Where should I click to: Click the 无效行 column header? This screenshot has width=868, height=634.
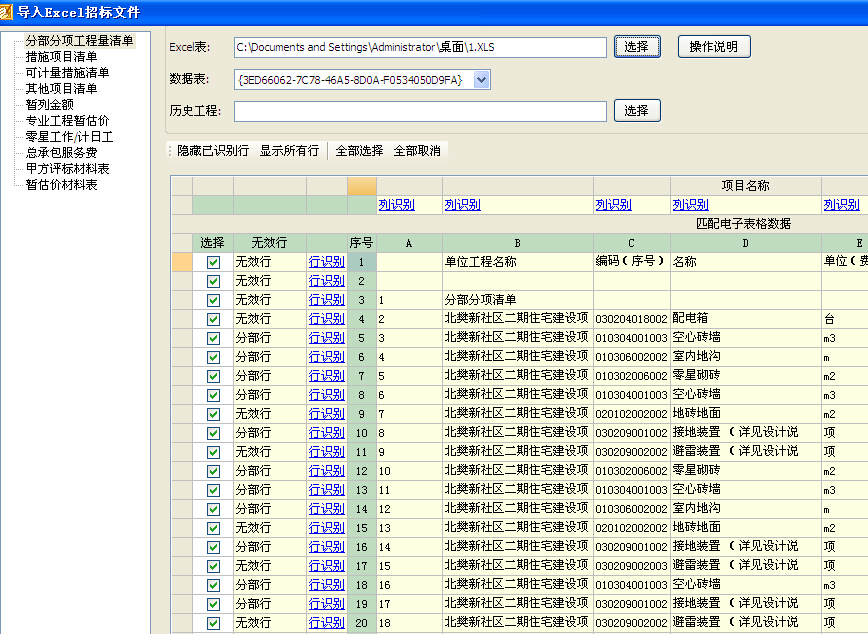click(270, 243)
